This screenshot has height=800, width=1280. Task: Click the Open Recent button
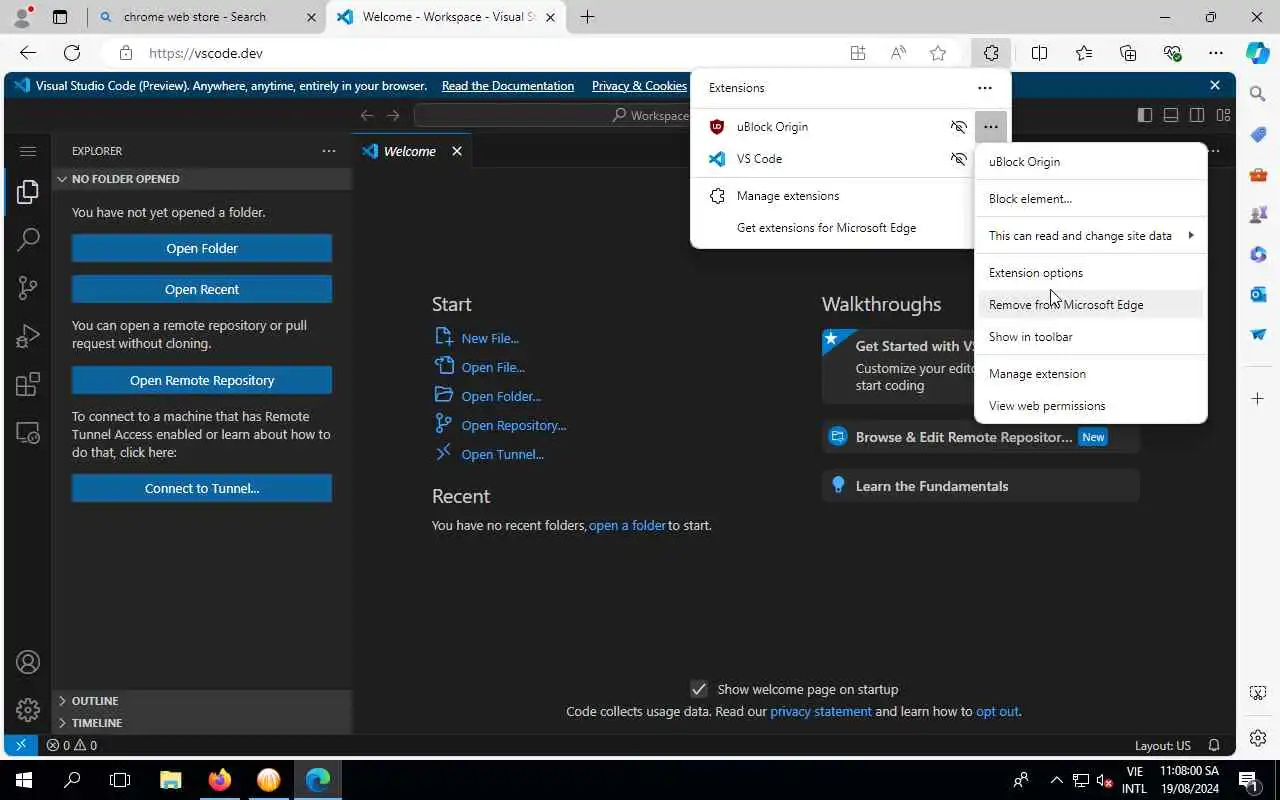202,289
